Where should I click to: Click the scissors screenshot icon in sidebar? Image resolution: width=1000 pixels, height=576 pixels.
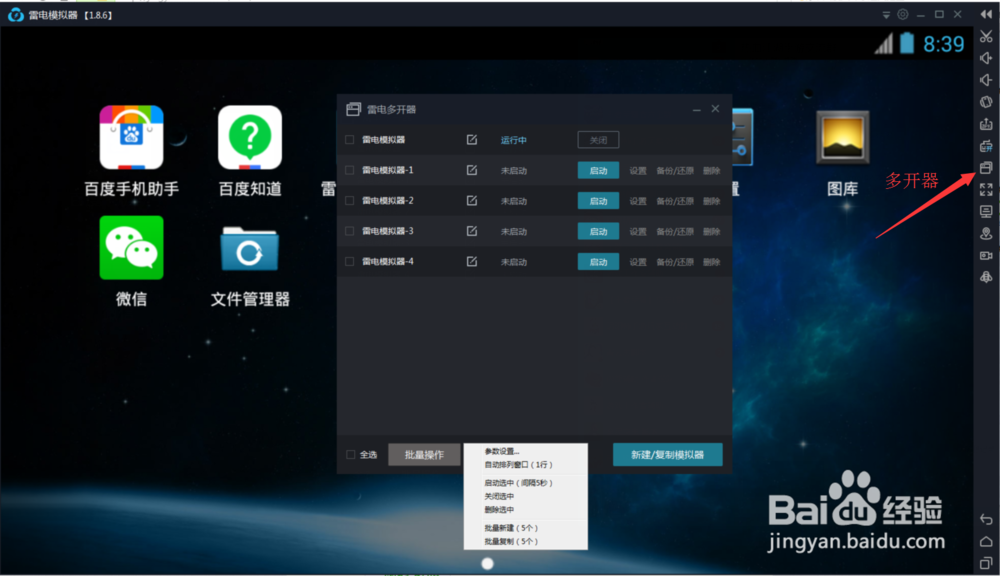(x=986, y=36)
